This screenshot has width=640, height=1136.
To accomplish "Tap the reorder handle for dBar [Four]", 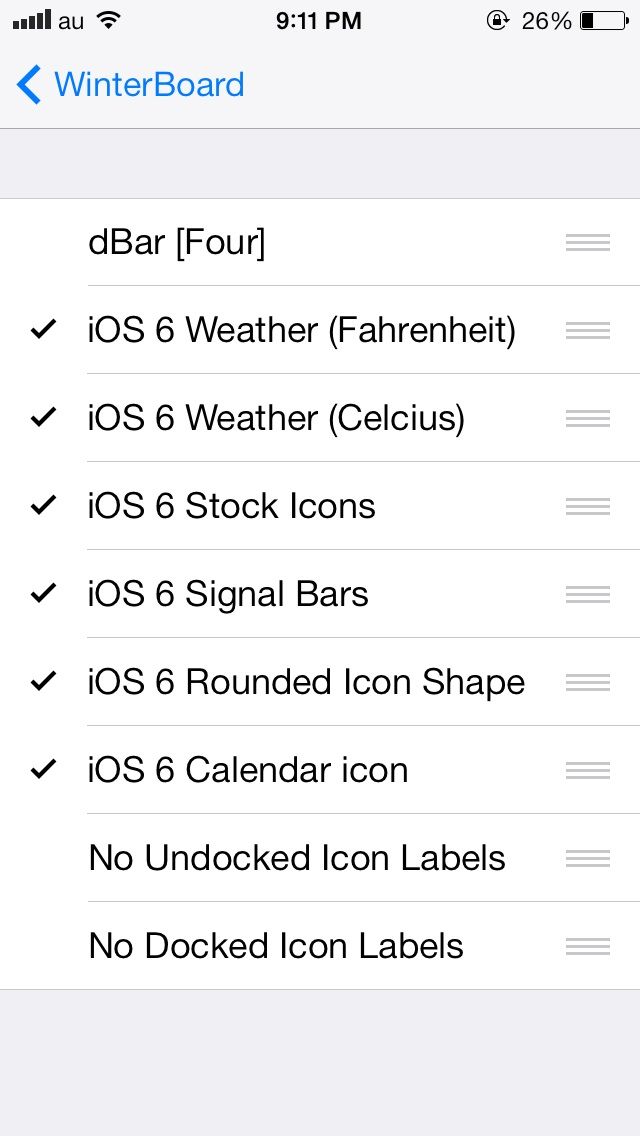I will coord(587,243).
